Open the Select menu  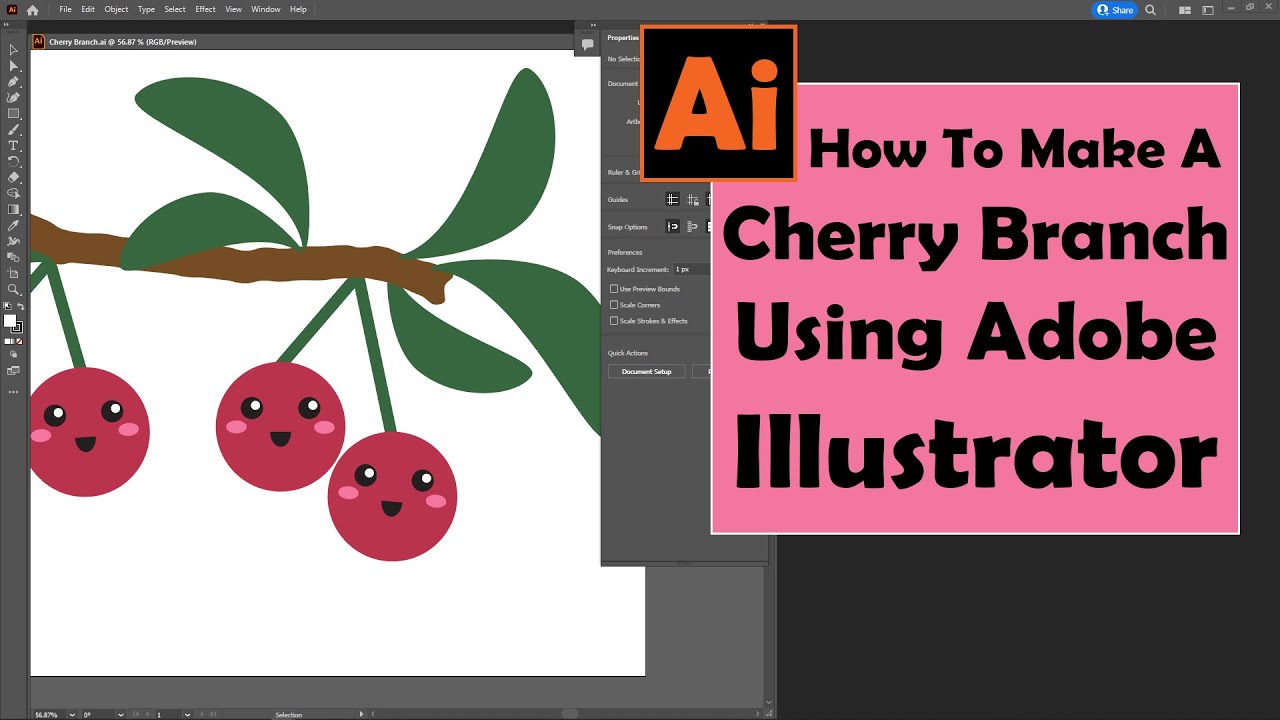click(x=175, y=9)
